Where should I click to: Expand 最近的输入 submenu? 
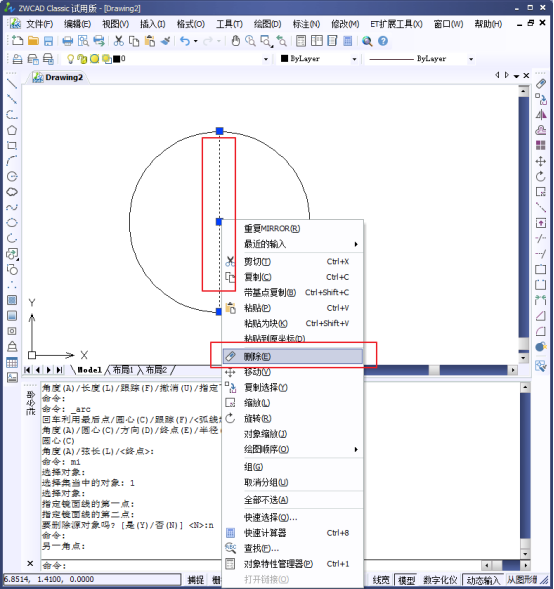(x=293, y=244)
